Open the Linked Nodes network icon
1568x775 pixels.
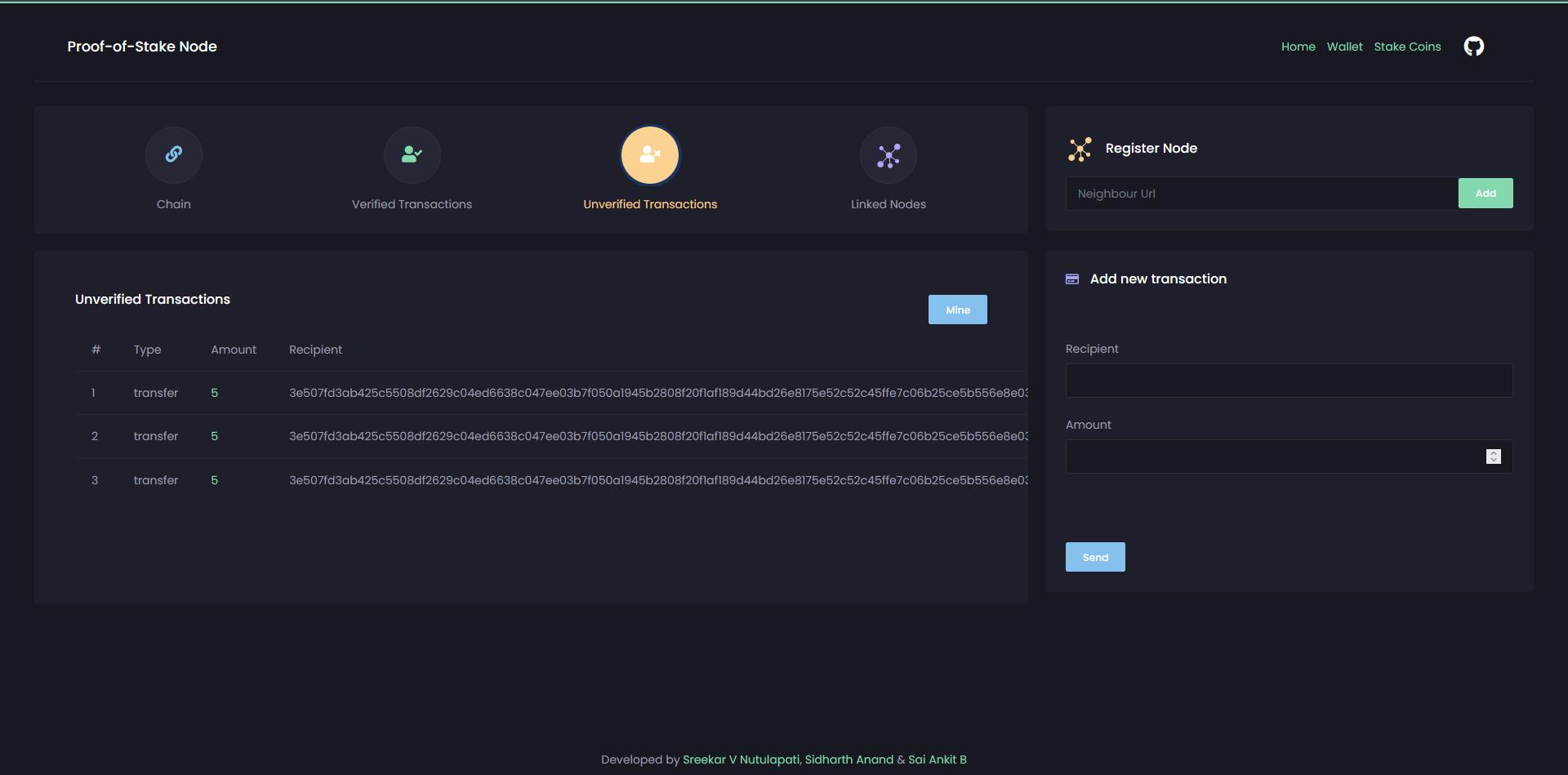[888, 155]
